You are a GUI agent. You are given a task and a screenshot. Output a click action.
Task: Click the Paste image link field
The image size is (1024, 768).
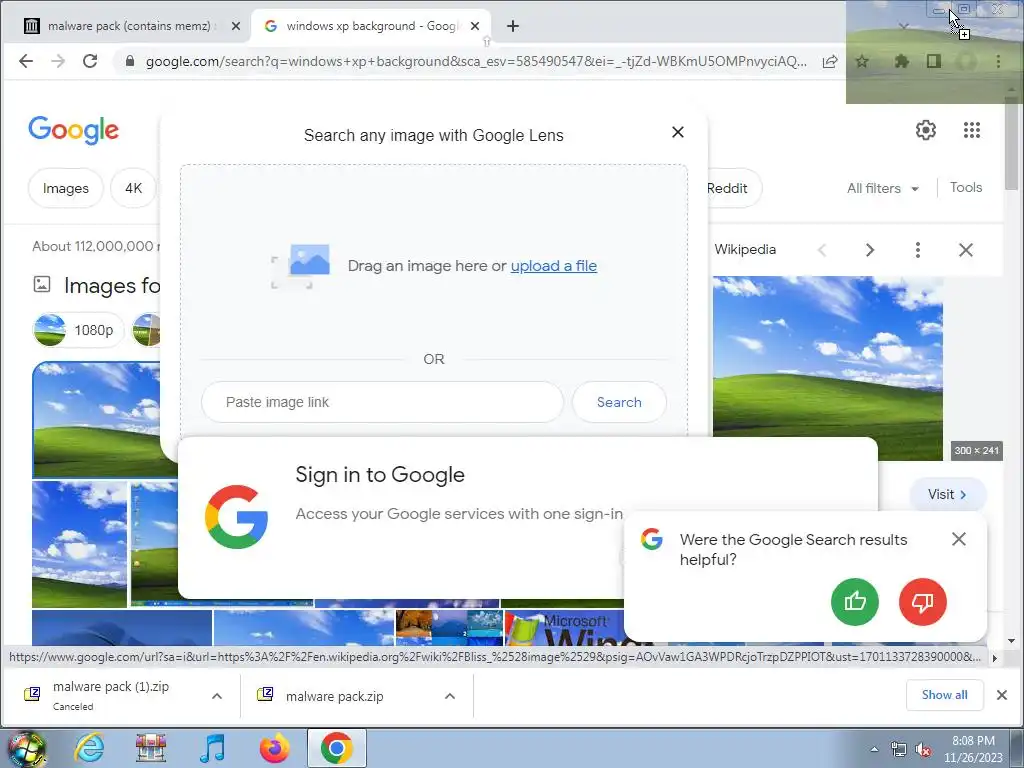tap(382, 402)
